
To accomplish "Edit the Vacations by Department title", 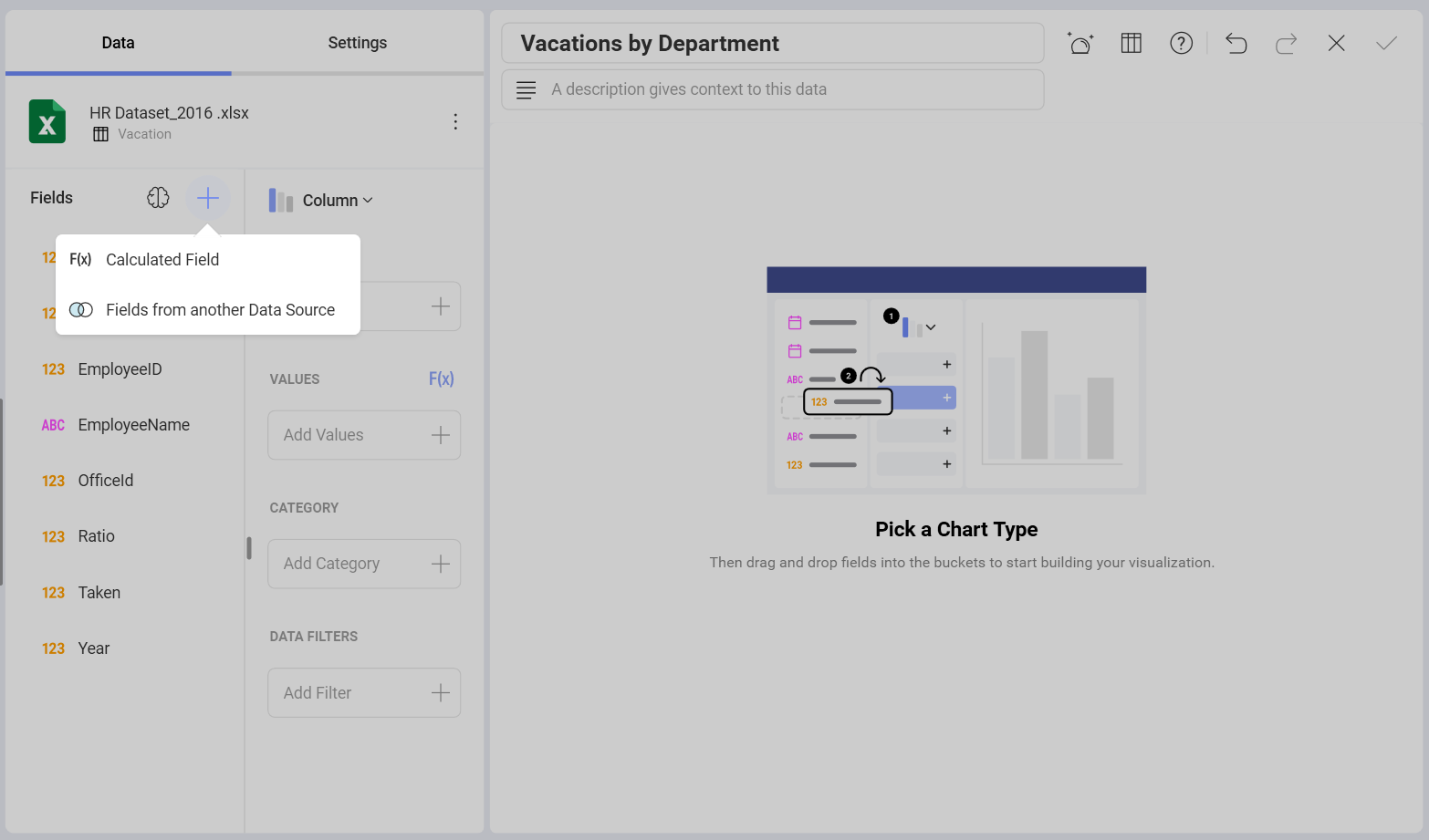I will pyautogui.click(x=773, y=43).
